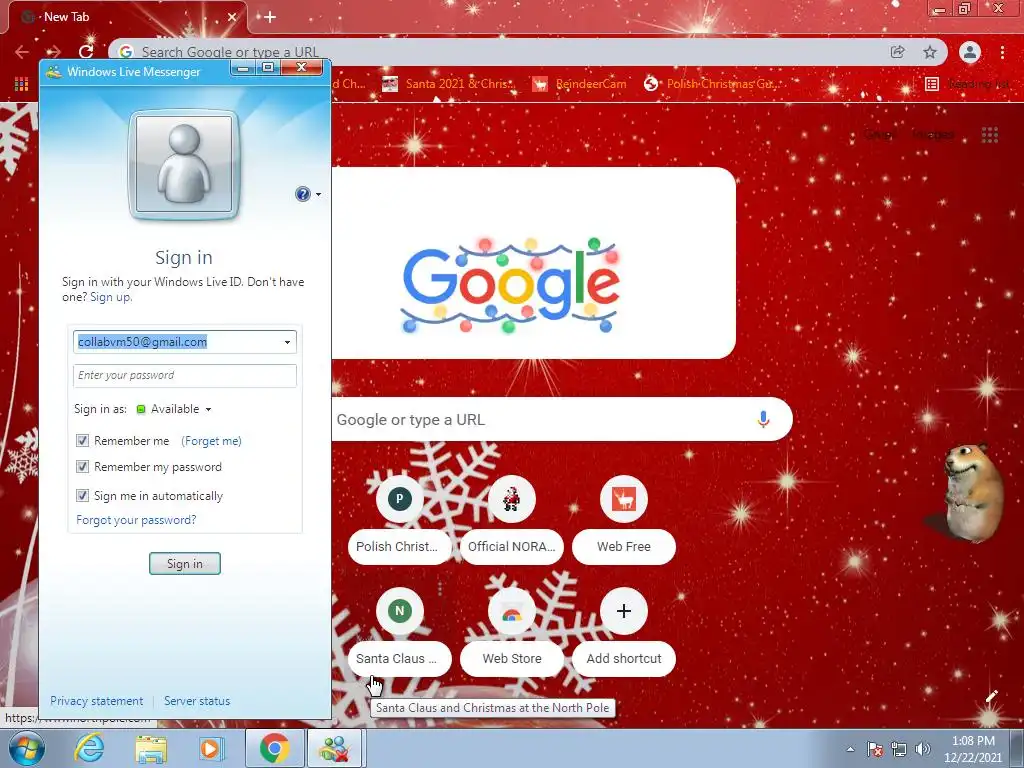Open Google apps grid on New Tab page
Screen dimensions: 1024x768
tap(990, 135)
